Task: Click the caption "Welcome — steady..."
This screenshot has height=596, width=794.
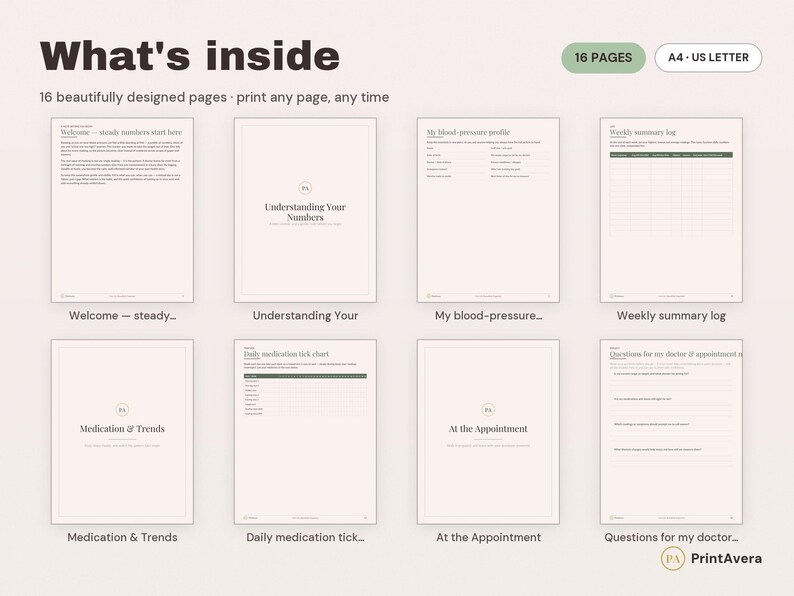Action: pos(123,315)
